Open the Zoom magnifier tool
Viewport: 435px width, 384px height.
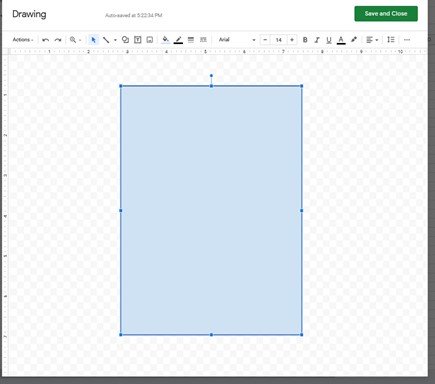click(73, 40)
